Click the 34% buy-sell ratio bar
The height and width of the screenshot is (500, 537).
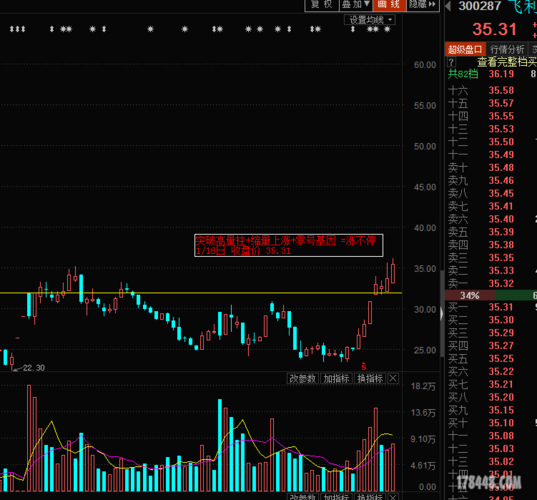470,295
